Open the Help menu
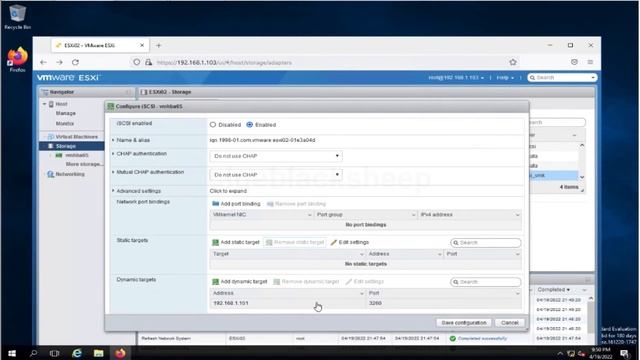The width and height of the screenshot is (640, 360). (x=505, y=78)
